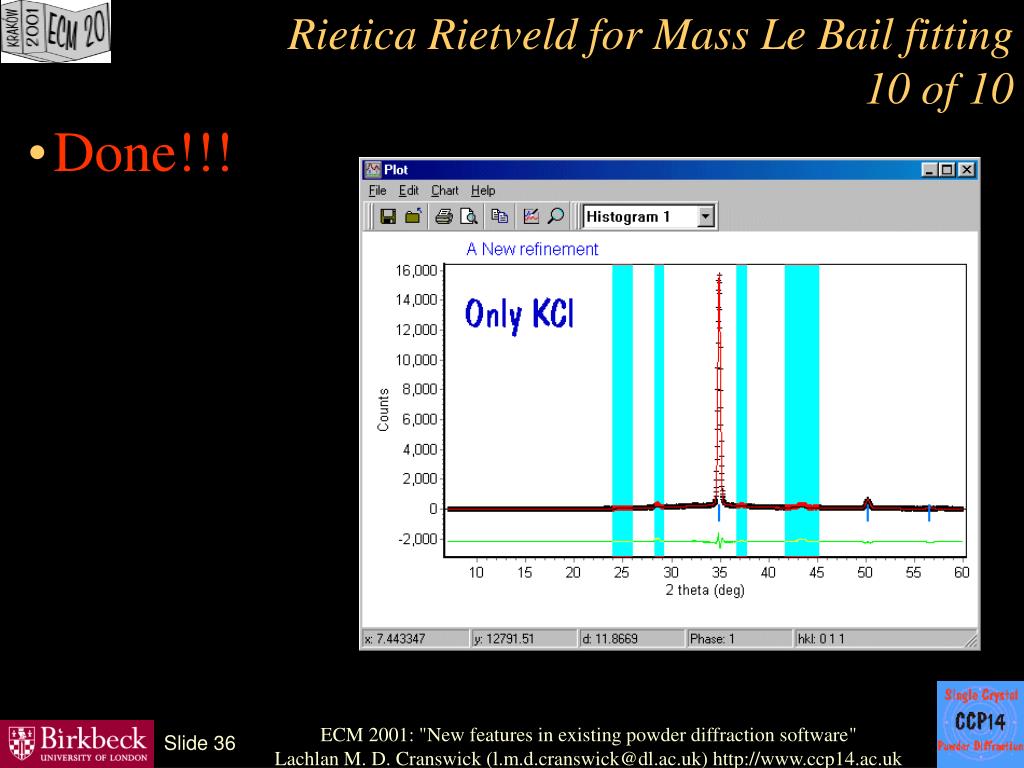Click the '2 theta (deg)' axis label

[705, 590]
